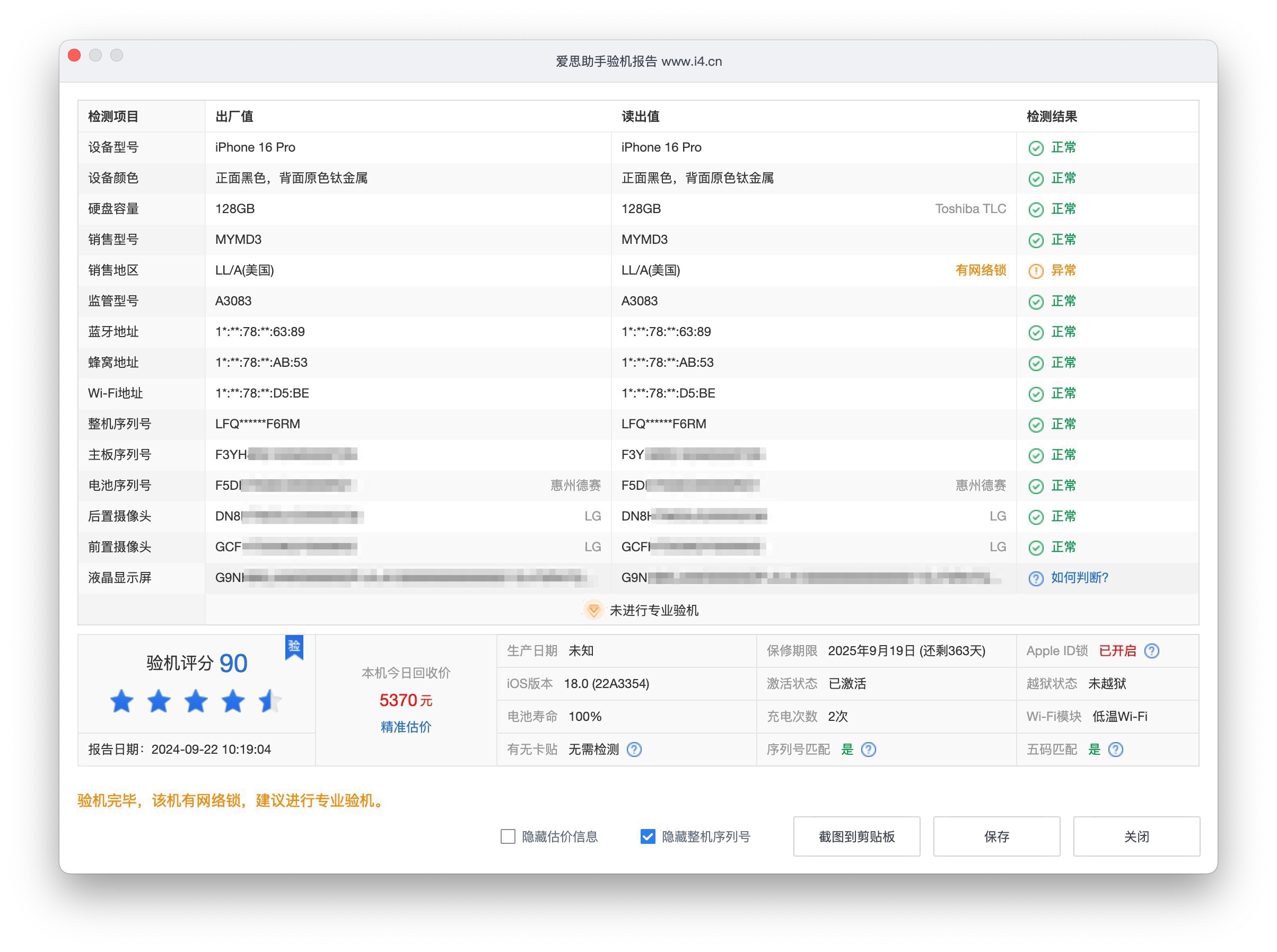Click the question mark icon in 液晶显示屏 row
The width and height of the screenshot is (1277, 952).
click(x=1035, y=579)
